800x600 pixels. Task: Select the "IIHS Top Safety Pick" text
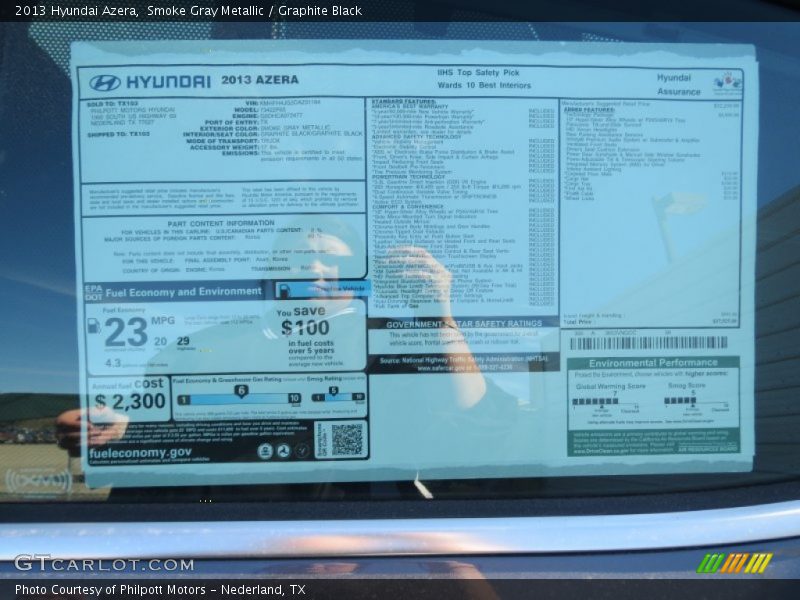[x=478, y=72]
